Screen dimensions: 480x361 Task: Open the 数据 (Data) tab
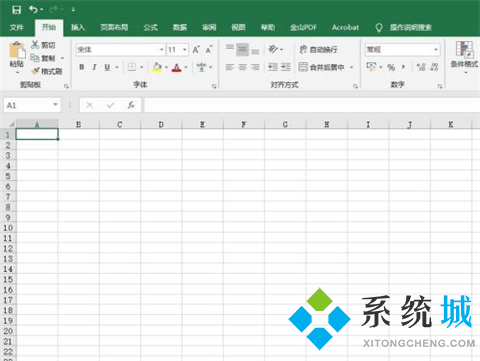180,27
